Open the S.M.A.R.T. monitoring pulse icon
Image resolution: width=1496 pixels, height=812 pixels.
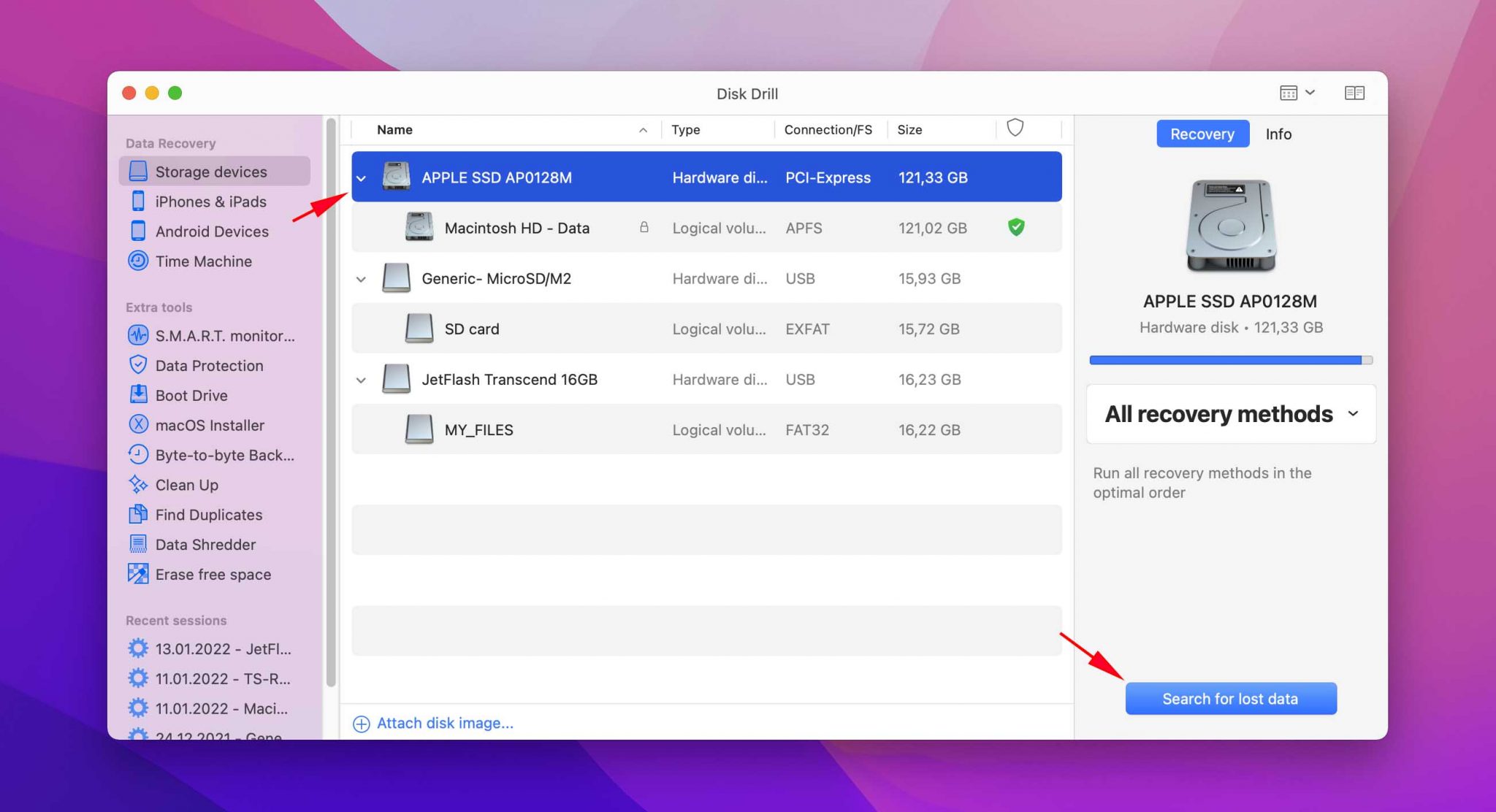[x=138, y=335]
